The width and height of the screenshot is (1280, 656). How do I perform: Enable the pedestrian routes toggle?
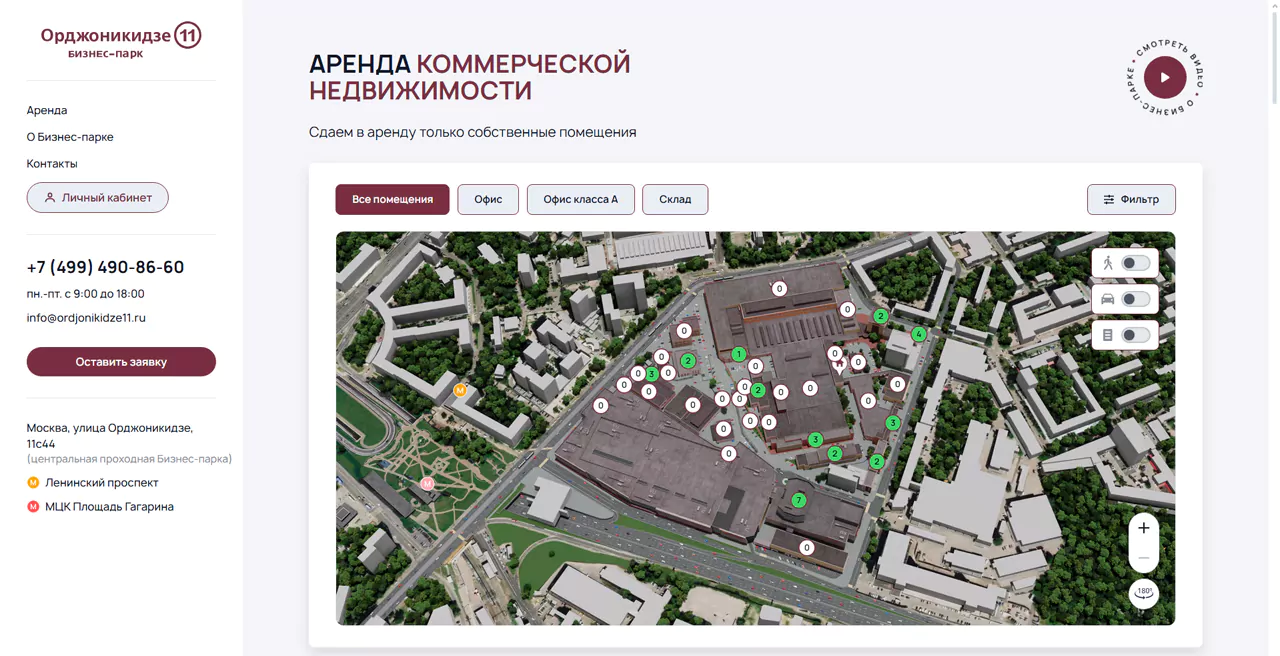1136,262
